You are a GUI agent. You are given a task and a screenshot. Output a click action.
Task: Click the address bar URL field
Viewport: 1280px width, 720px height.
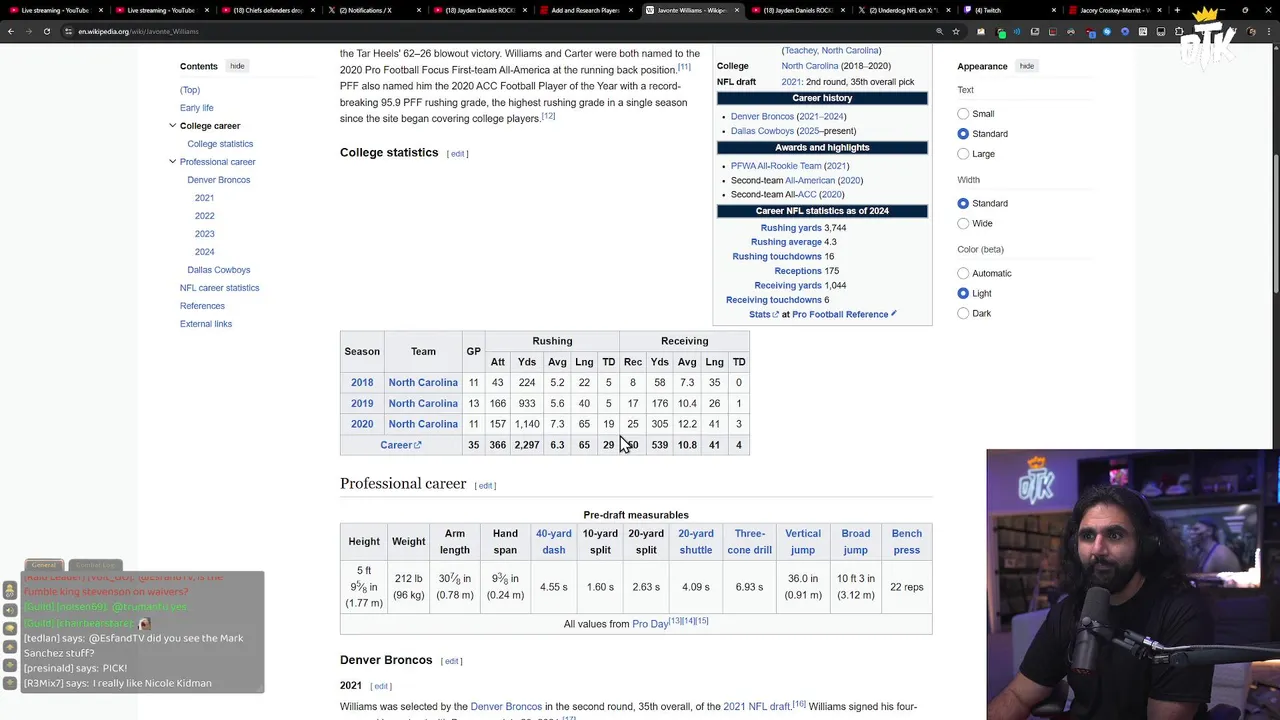[500, 31]
